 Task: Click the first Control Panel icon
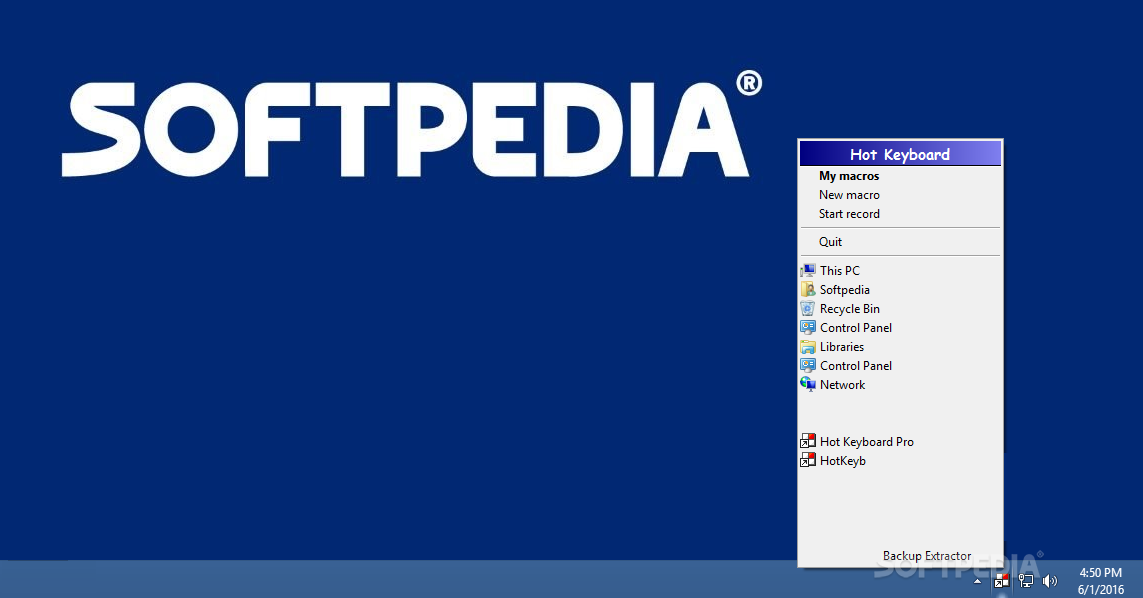808,327
